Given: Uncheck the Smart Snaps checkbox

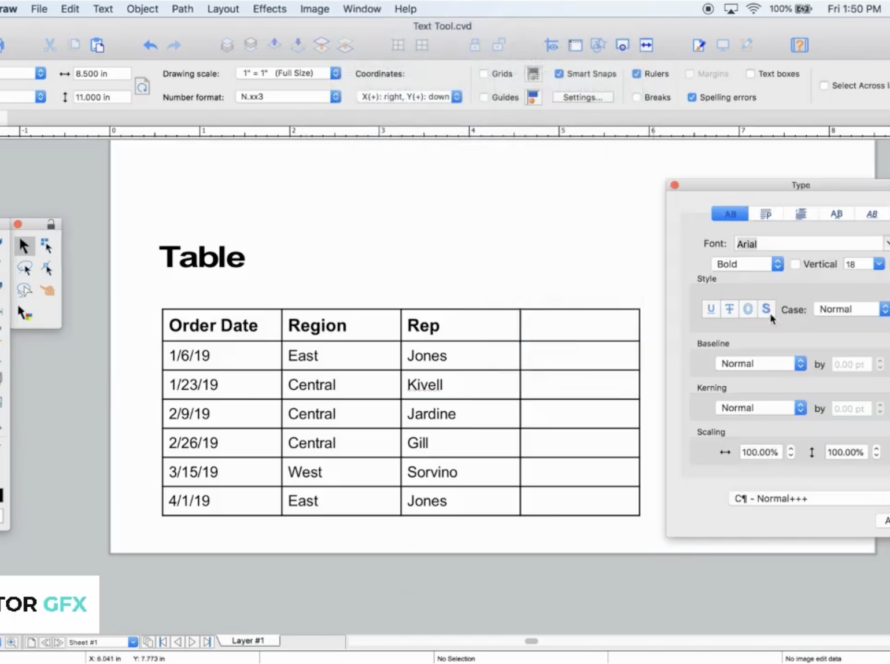Looking at the screenshot, I should 559,74.
